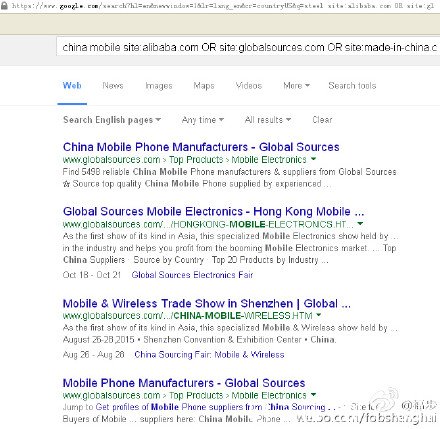
Task: Open the Maps tab
Action: click(204, 86)
